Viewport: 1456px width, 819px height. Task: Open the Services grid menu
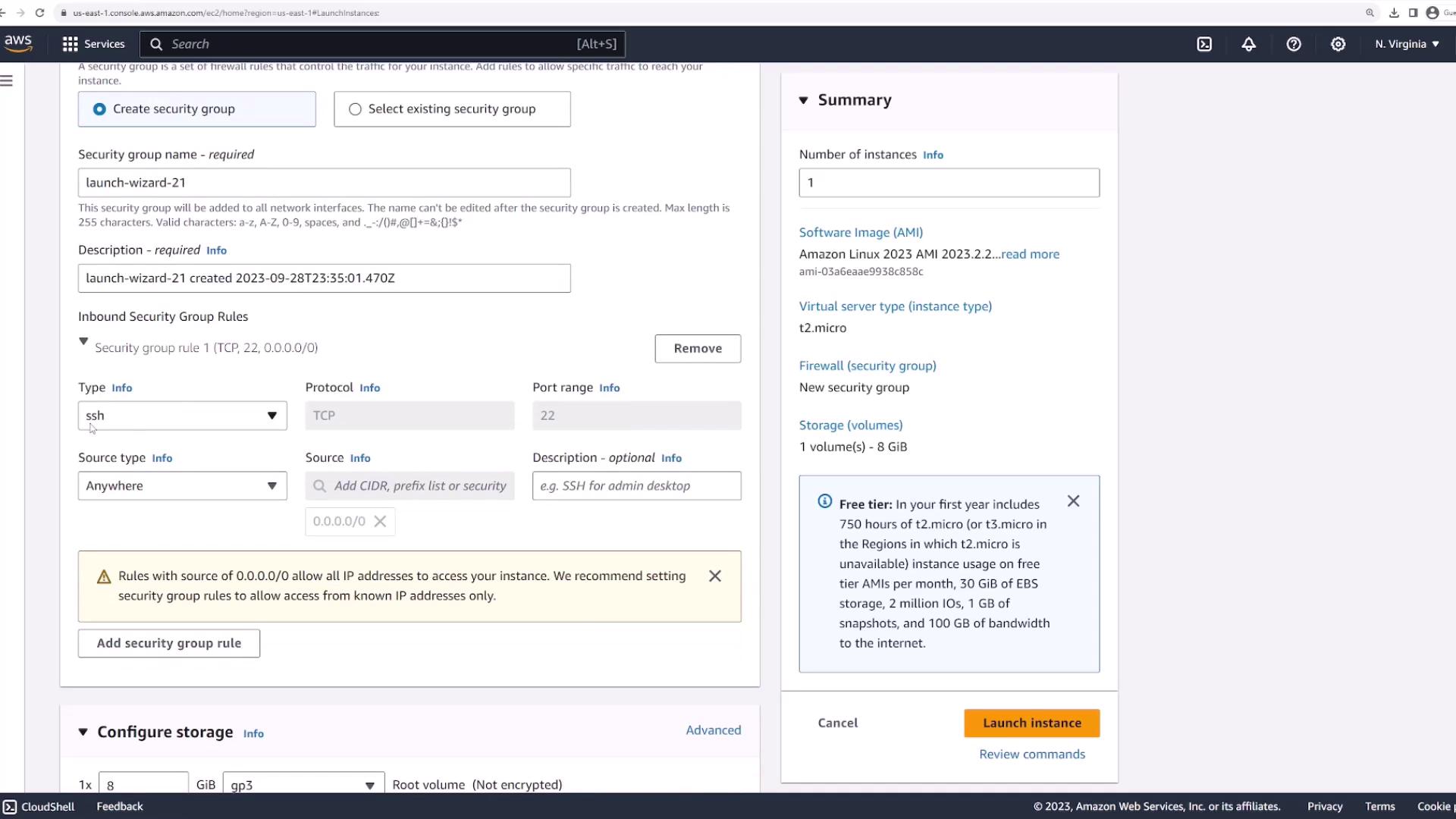click(93, 44)
